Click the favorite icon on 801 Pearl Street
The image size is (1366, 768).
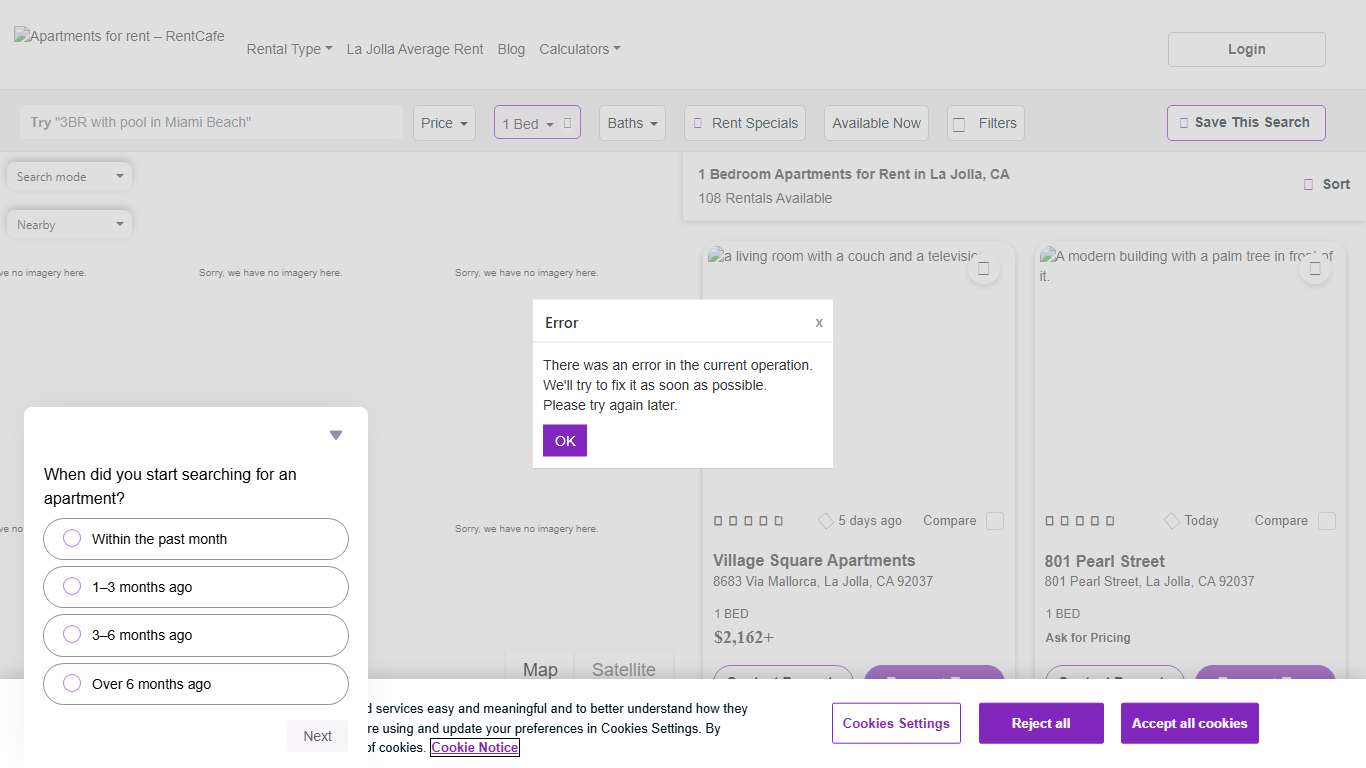pyautogui.click(x=1314, y=269)
